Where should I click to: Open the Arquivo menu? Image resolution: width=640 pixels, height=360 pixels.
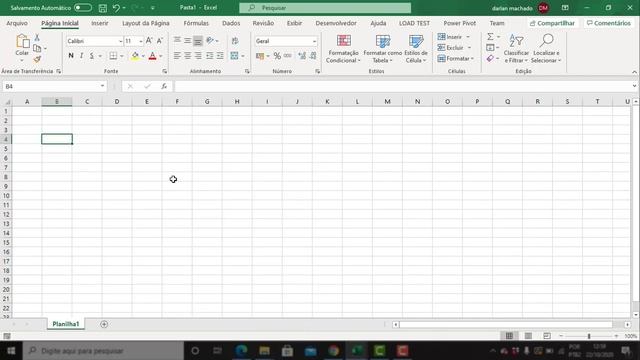[x=17, y=23]
